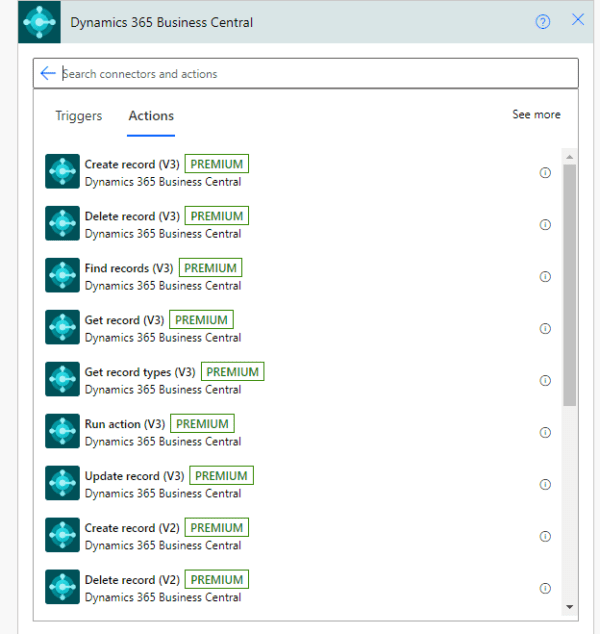600x634 pixels.
Task: Click the back arrow in search box
Action: [47, 73]
